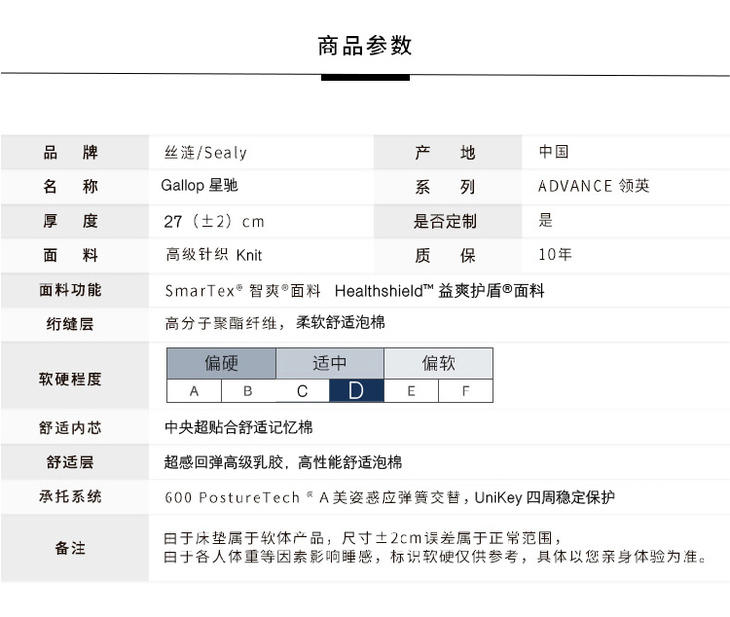Select the highlighted firmness grade D
This screenshot has height=617, width=730.
coord(357,391)
